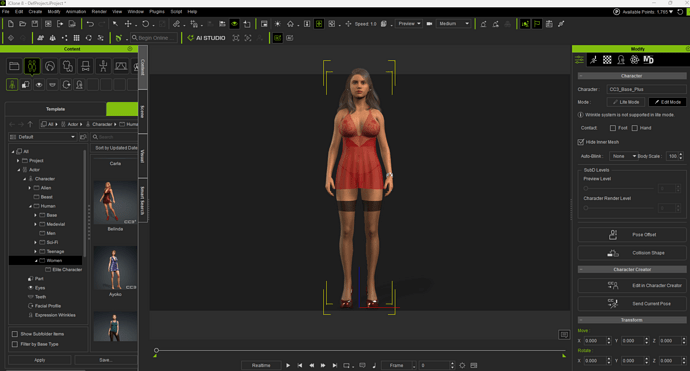Click the Play button
Image resolution: width=690 pixels, height=371 pixels.
288,365
